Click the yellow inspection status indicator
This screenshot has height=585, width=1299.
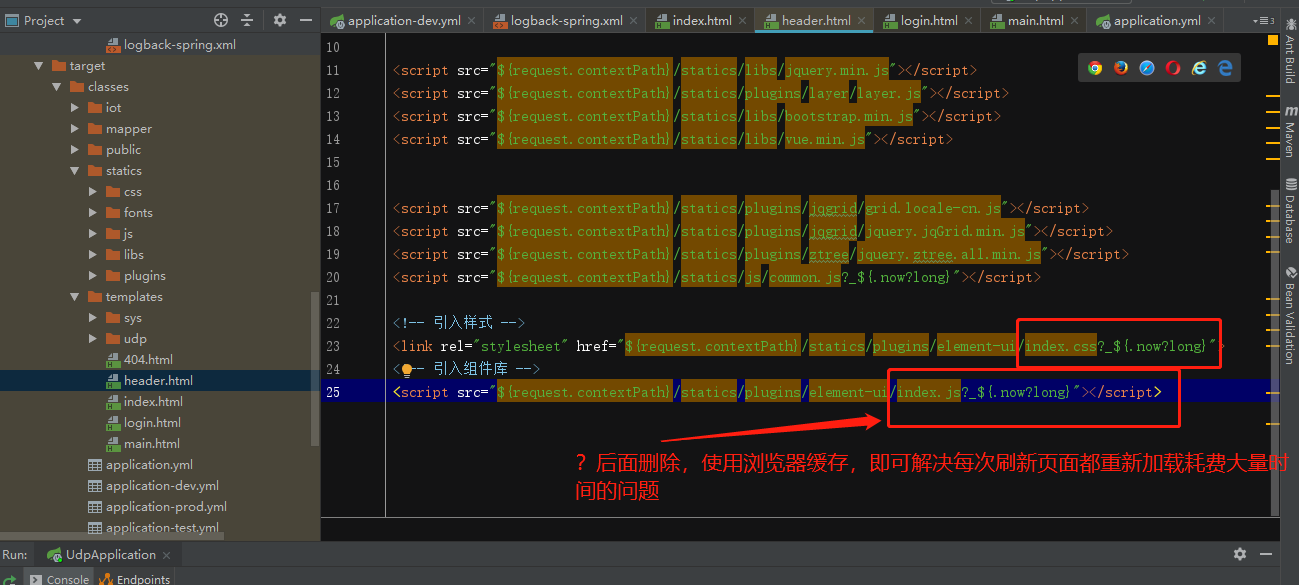point(1273,40)
